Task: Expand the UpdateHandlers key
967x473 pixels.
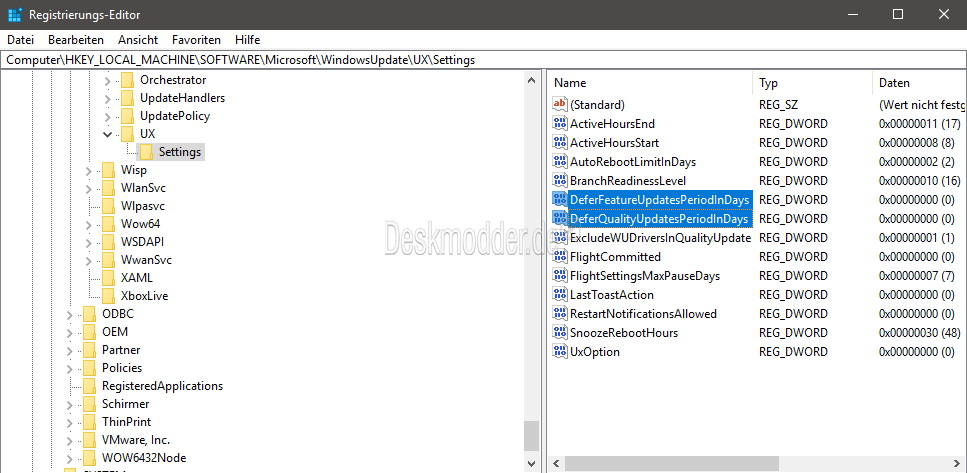Action: coord(107,99)
